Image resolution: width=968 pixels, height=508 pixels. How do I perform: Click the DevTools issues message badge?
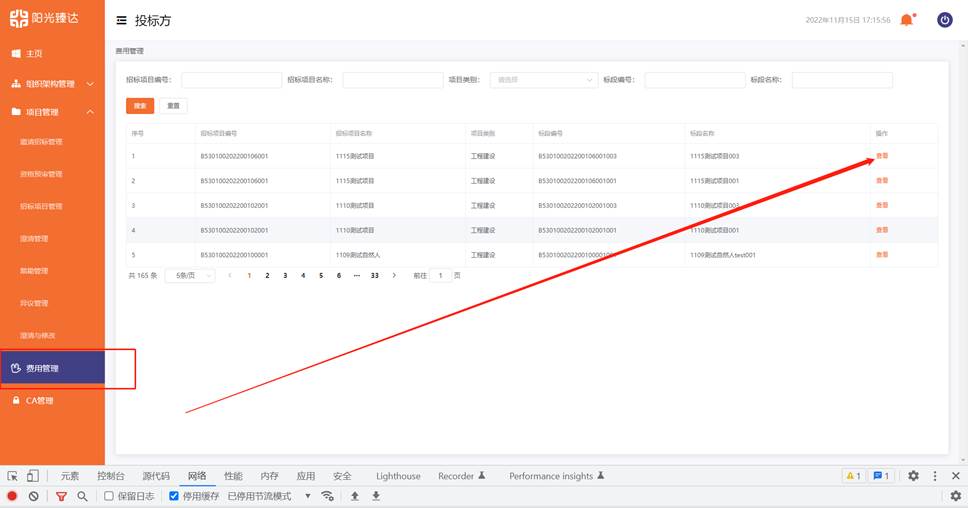881,476
